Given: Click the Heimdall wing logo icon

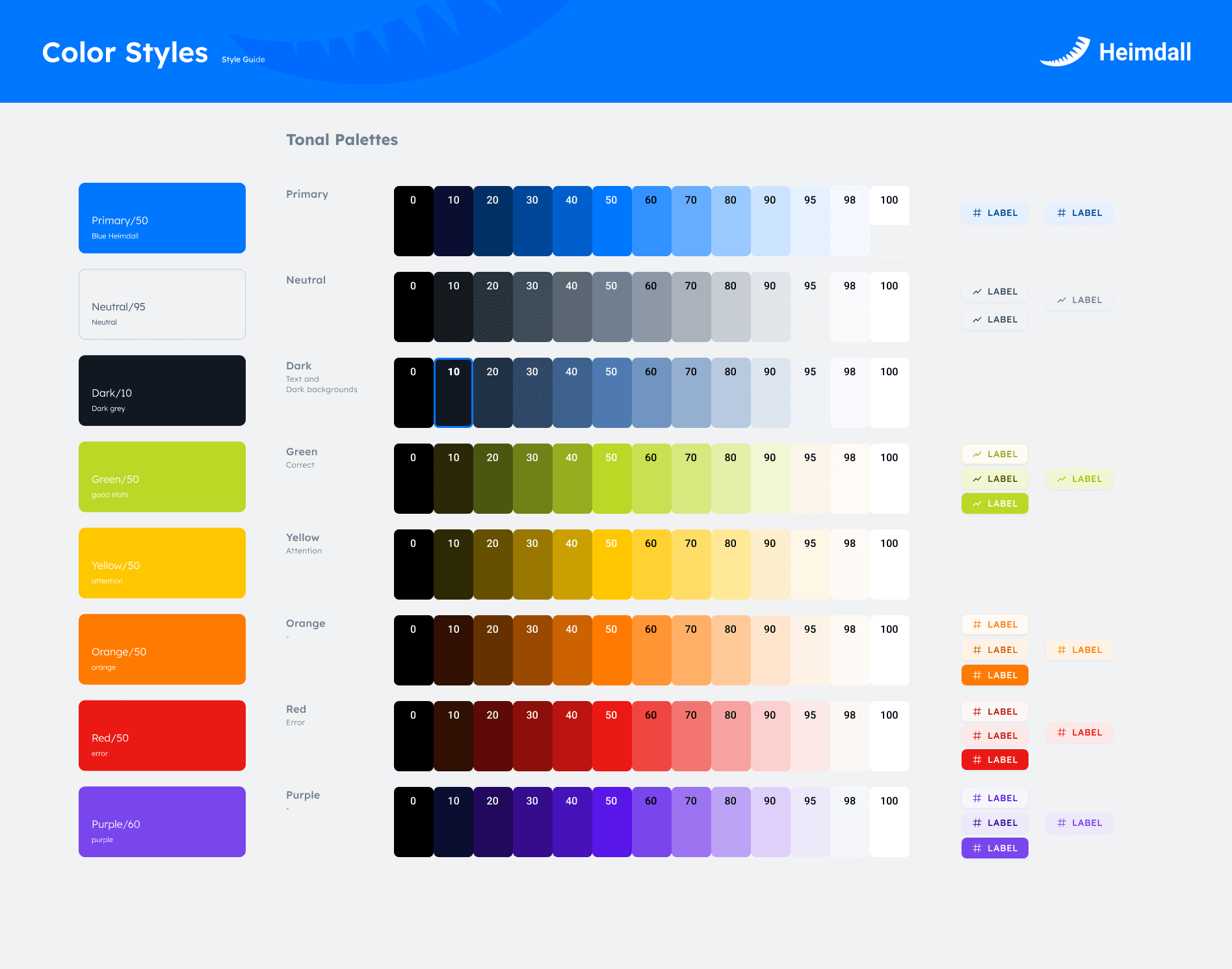Looking at the screenshot, I should tap(1065, 51).
